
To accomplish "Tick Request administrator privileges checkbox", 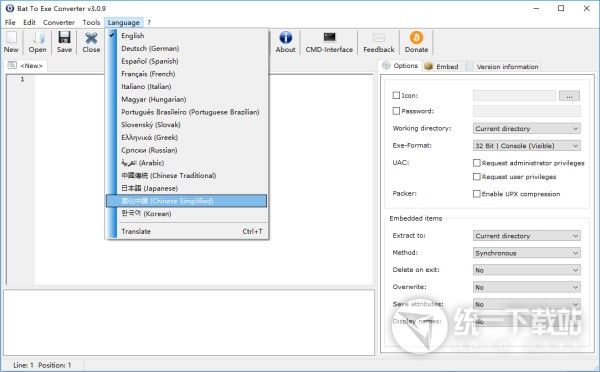I will point(476,163).
